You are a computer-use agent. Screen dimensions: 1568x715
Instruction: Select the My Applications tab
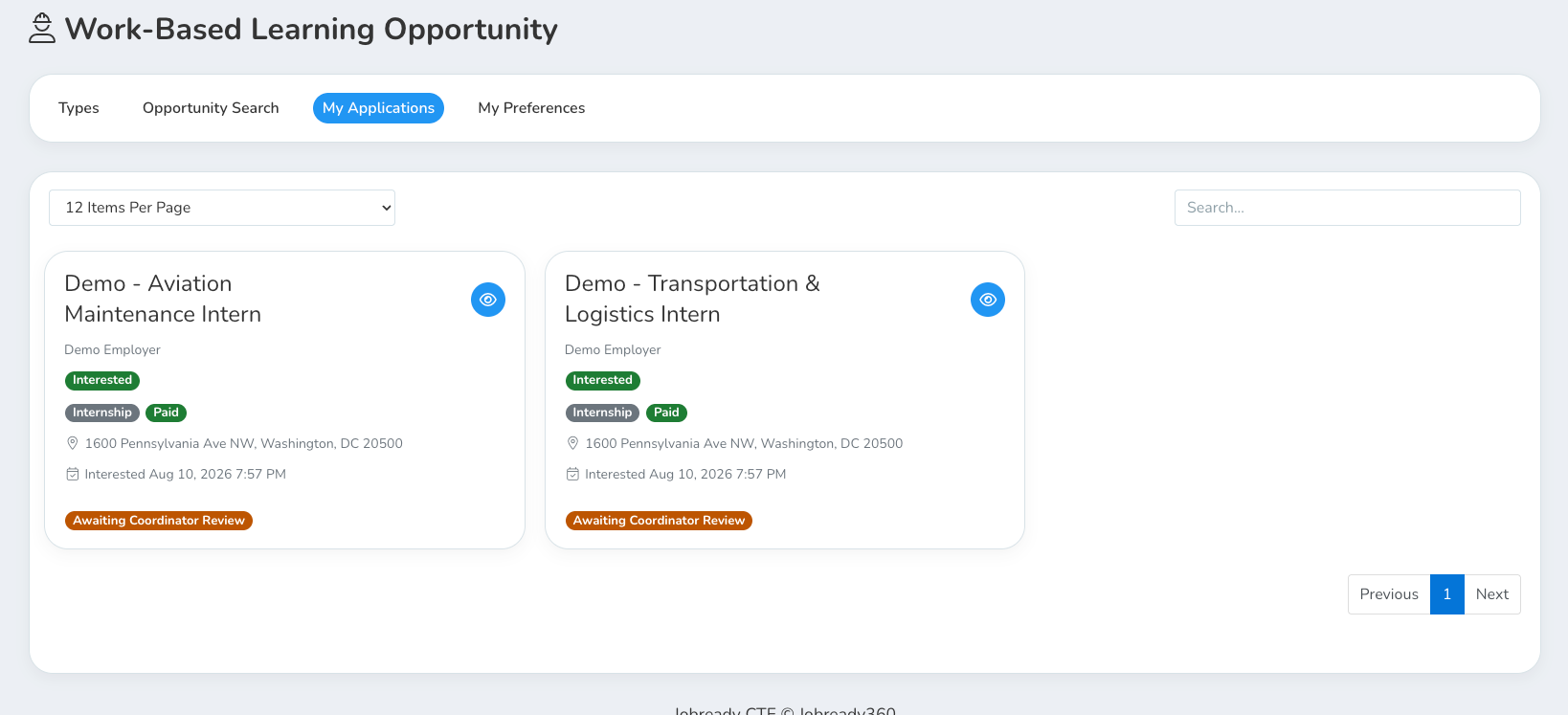click(378, 108)
